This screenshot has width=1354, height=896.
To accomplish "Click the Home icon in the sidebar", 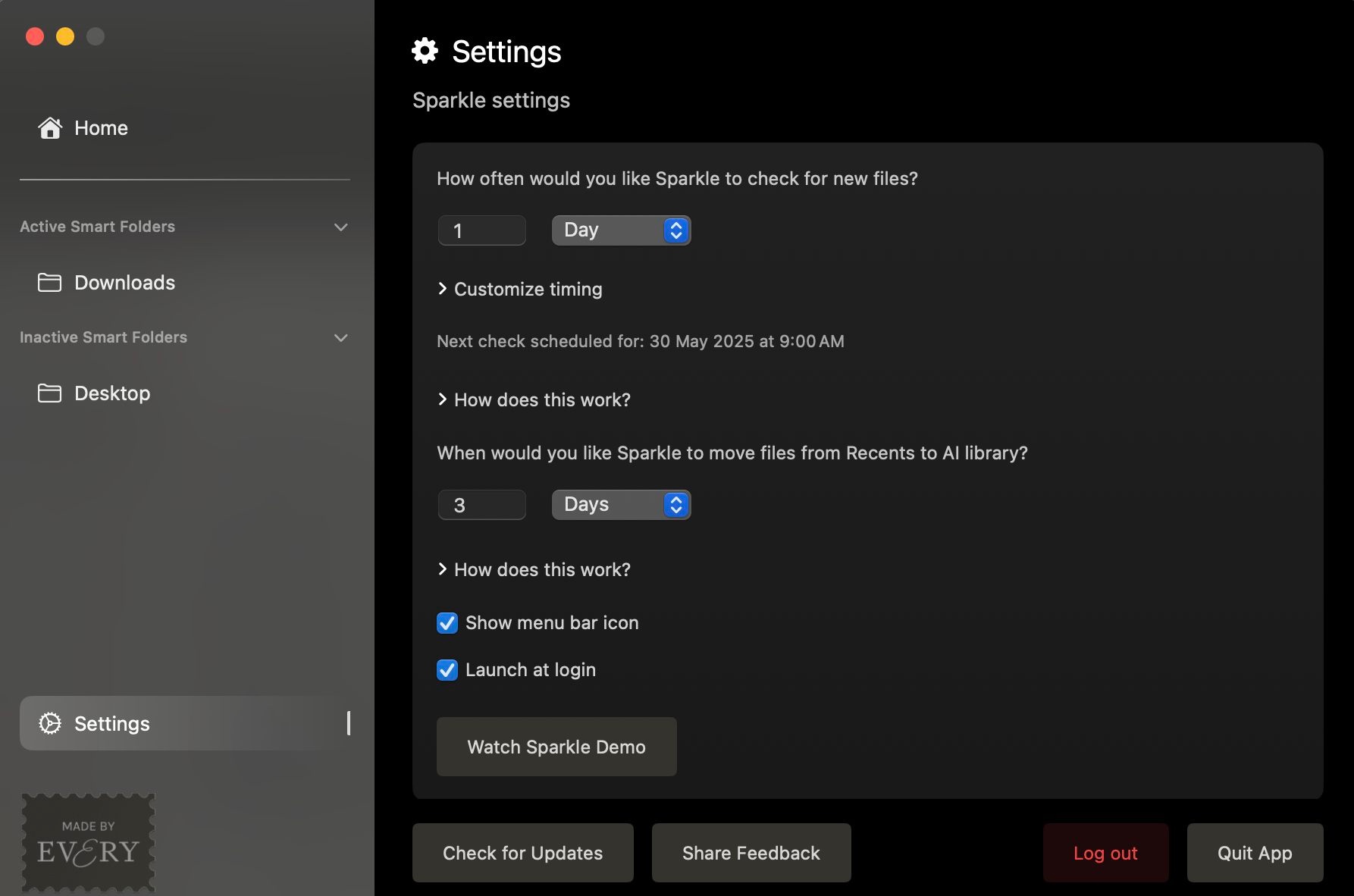I will click(49, 127).
